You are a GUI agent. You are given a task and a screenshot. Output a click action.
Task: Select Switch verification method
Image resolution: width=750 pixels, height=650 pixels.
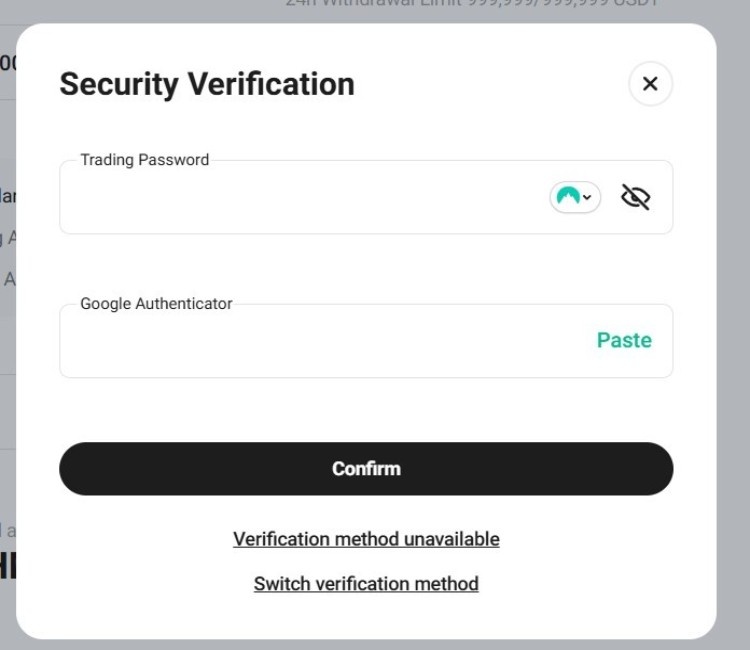[366, 584]
